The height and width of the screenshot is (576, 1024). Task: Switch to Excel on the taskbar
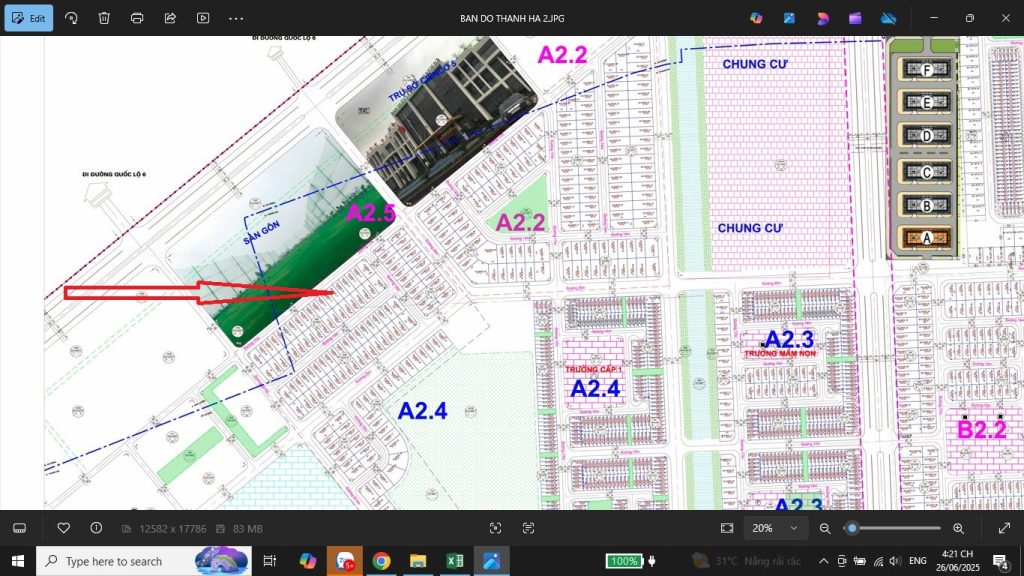(x=455, y=561)
